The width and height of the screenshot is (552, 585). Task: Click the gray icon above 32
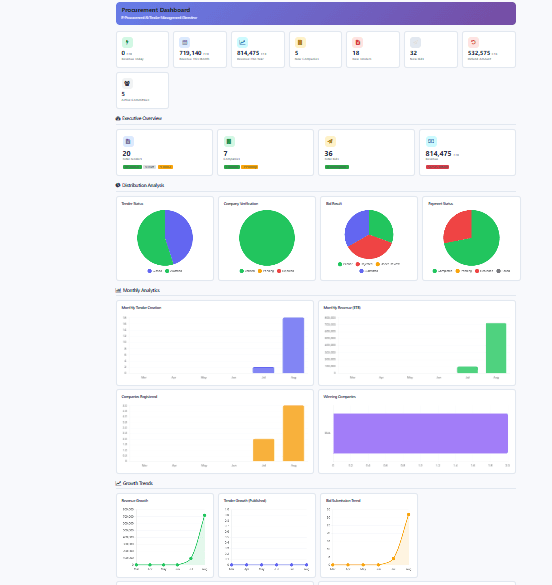coord(415,43)
